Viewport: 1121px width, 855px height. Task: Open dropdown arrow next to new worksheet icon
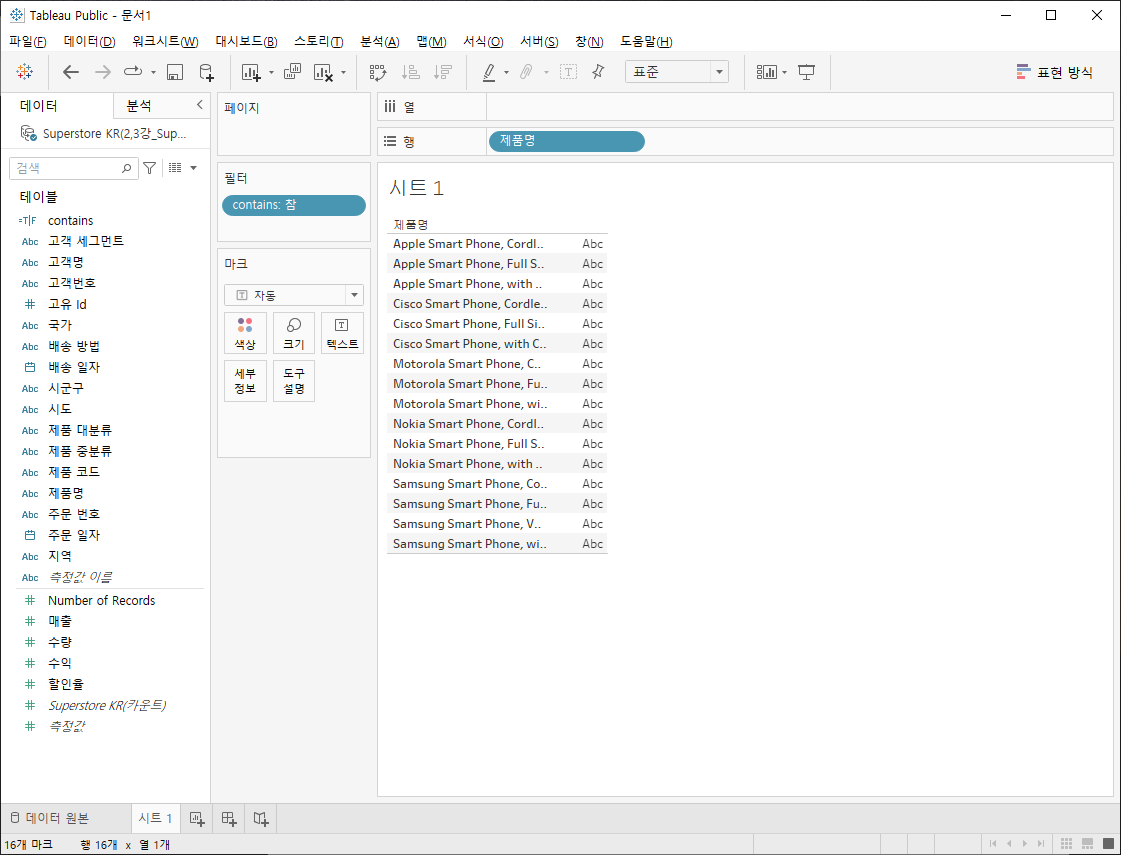click(271, 72)
